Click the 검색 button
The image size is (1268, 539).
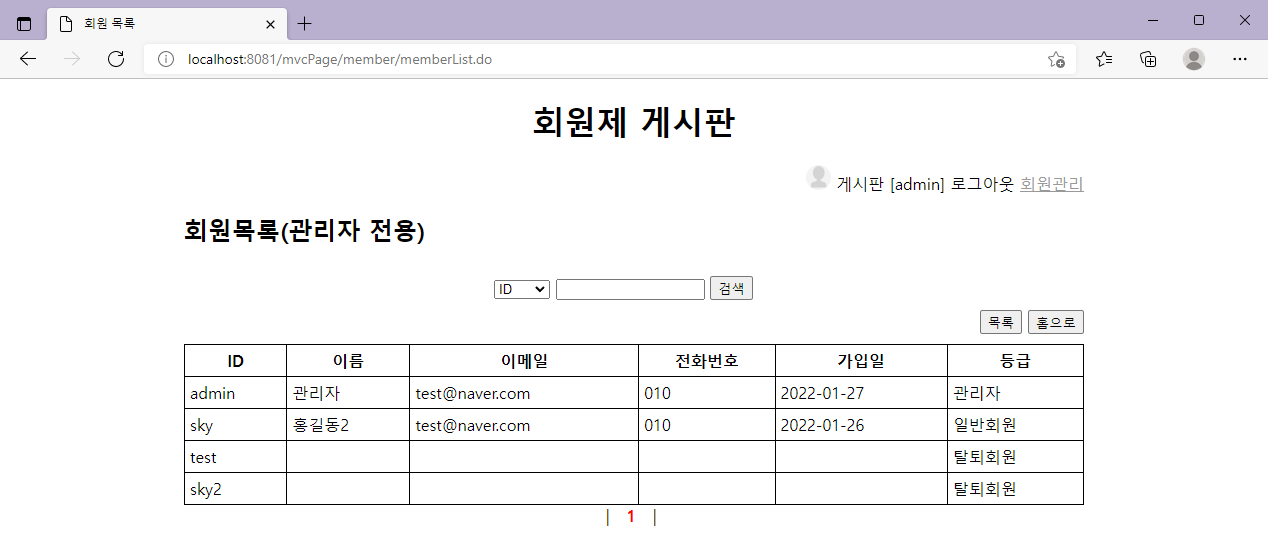click(x=731, y=288)
